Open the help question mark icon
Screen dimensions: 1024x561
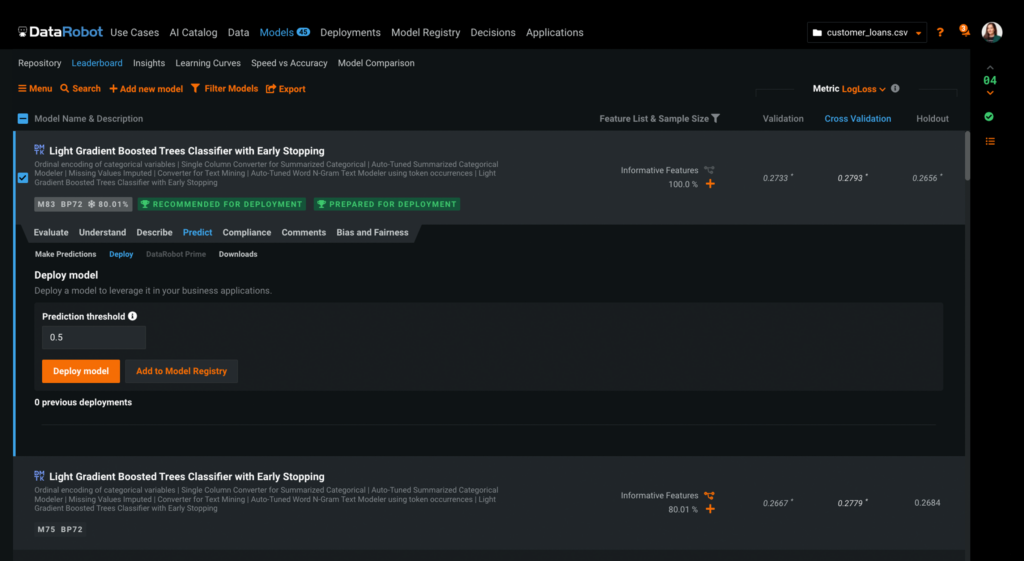[940, 32]
